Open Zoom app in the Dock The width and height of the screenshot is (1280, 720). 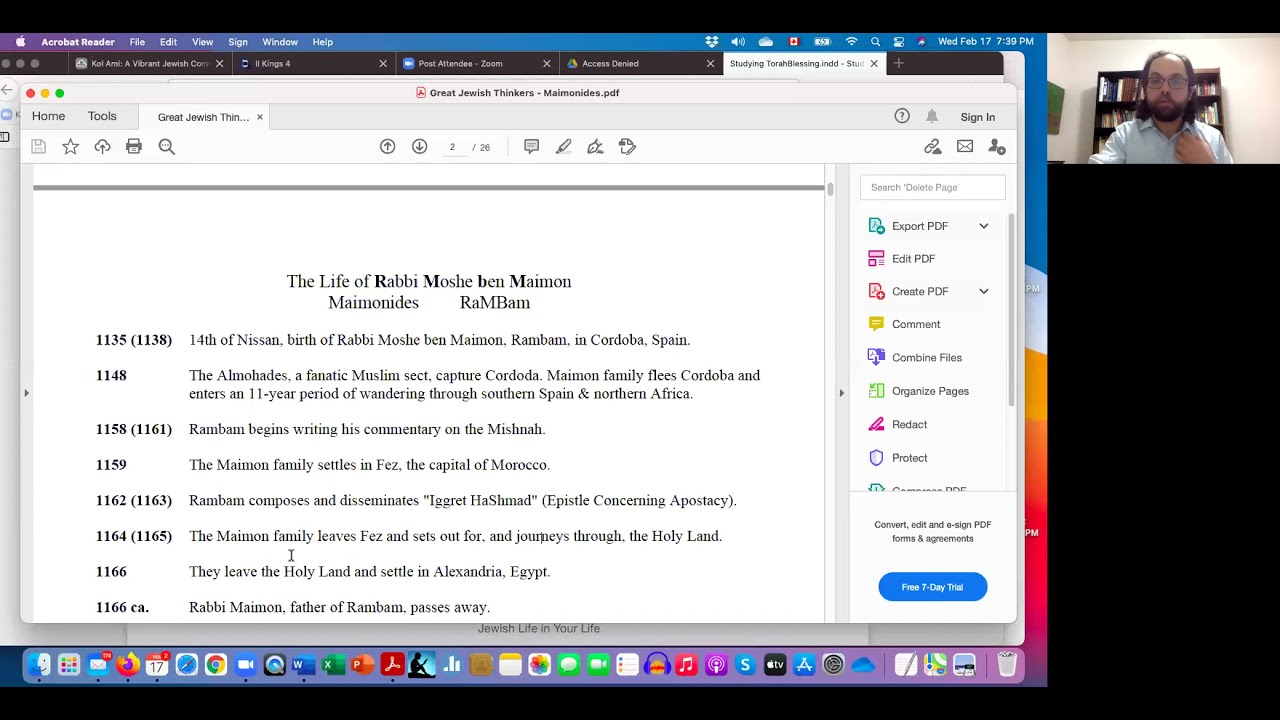[246, 665]
